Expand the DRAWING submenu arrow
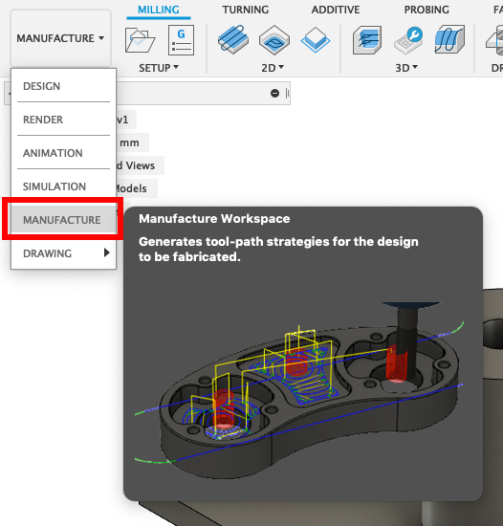The width and height of the screenshot is (503, 526). click(107, 253)
